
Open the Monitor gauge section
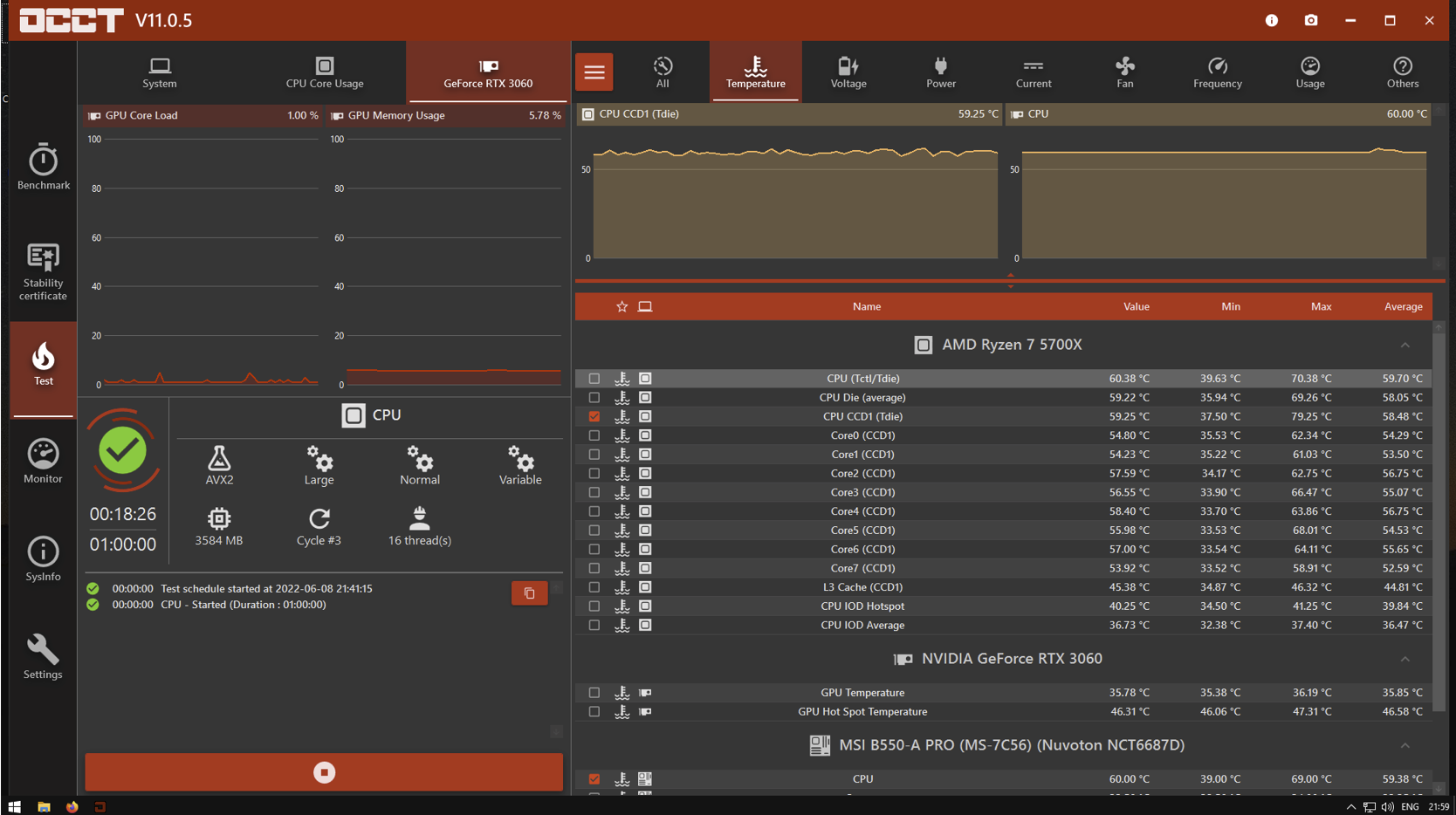pyautogui.click(x=43, y=462)
